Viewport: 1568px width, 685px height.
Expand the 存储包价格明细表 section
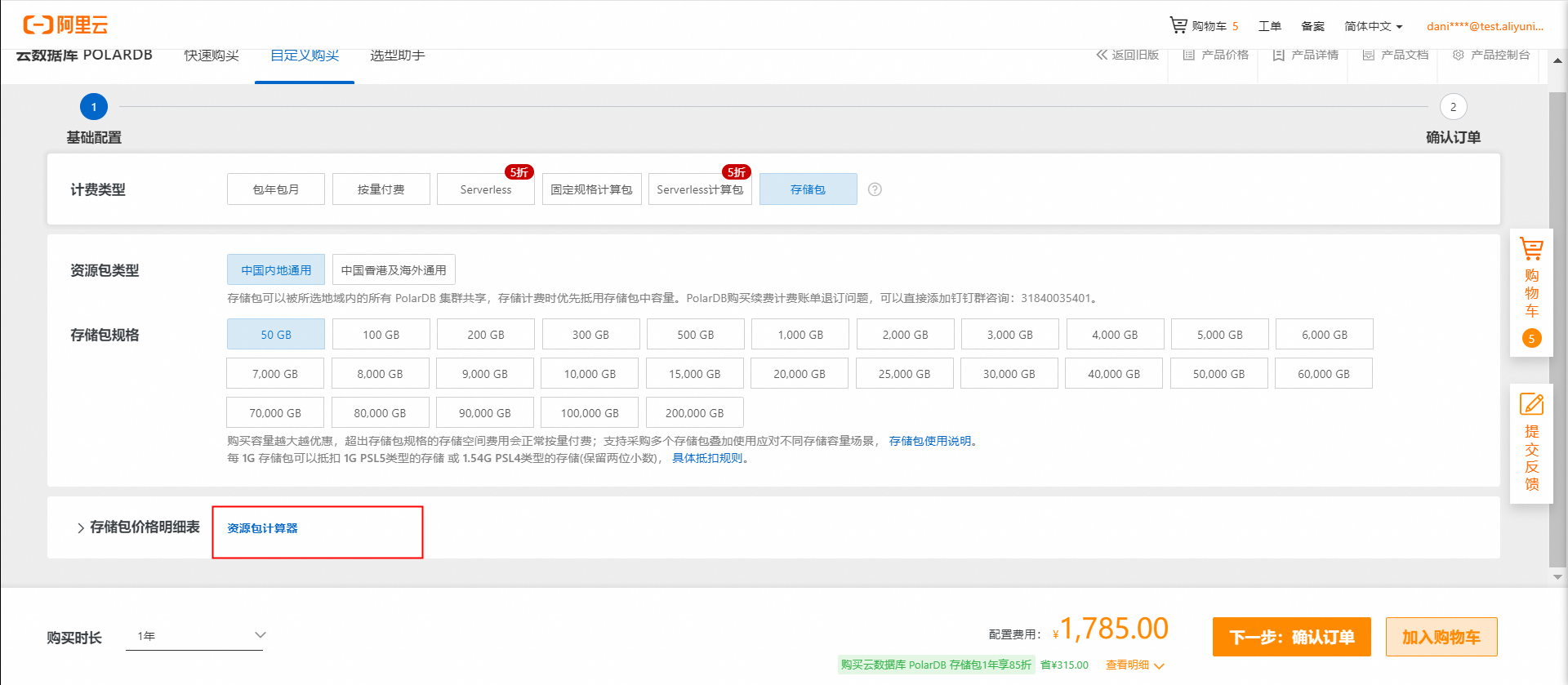click(x=137, y=527)
